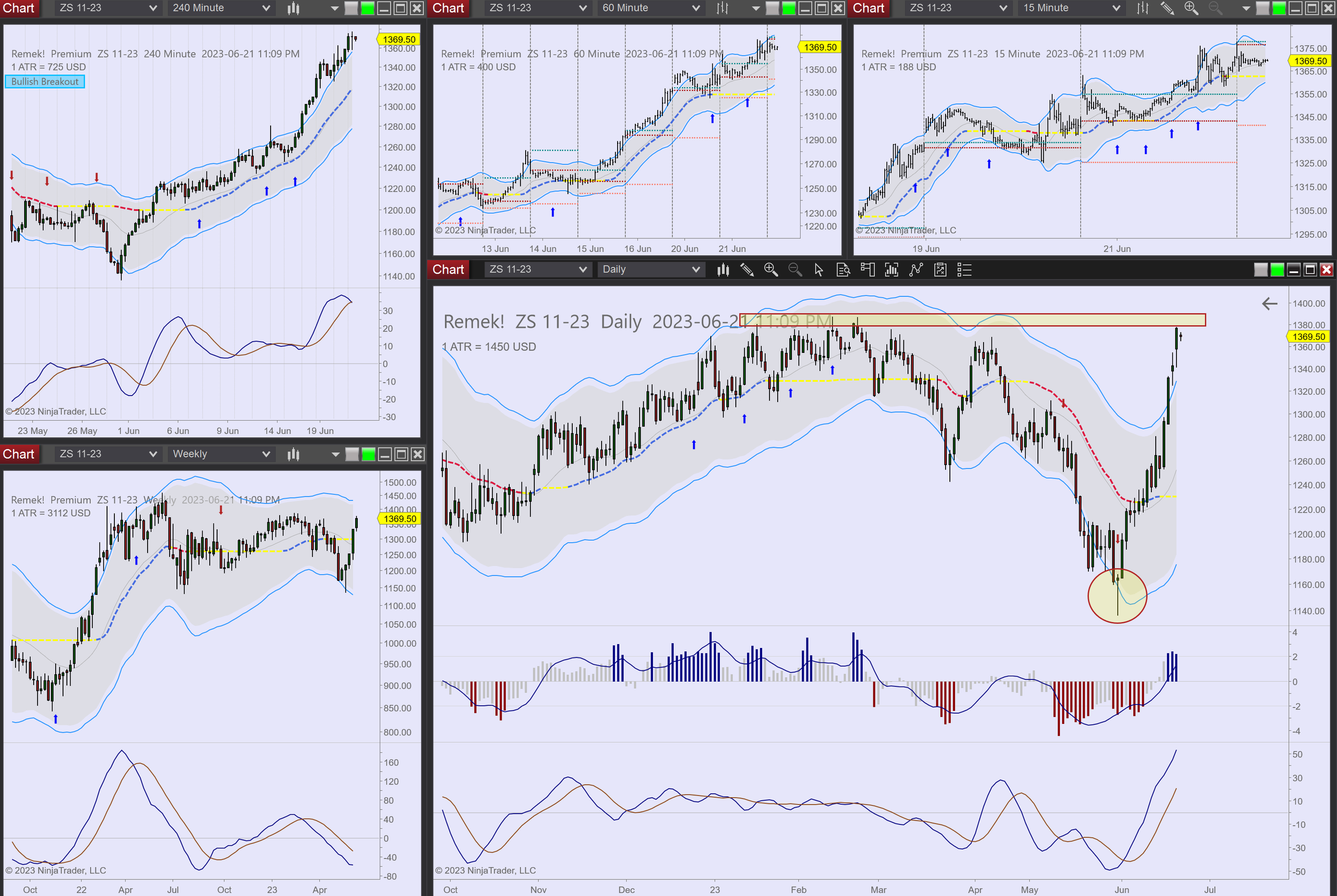This screenshot has height=896, width=1337.
Task: Open ZS 11-23 instrument dropdown on Weekly chart
Action: pyautogui.click(x=107, y=454)
